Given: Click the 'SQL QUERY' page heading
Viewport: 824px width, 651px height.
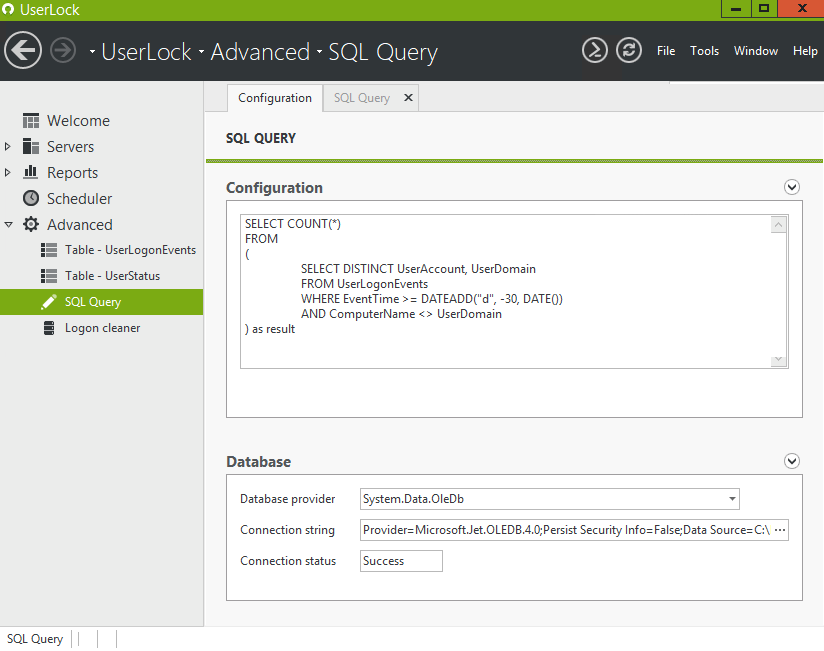Looking at the screenshot, I should pyautogui.click(x=261, y=138).
